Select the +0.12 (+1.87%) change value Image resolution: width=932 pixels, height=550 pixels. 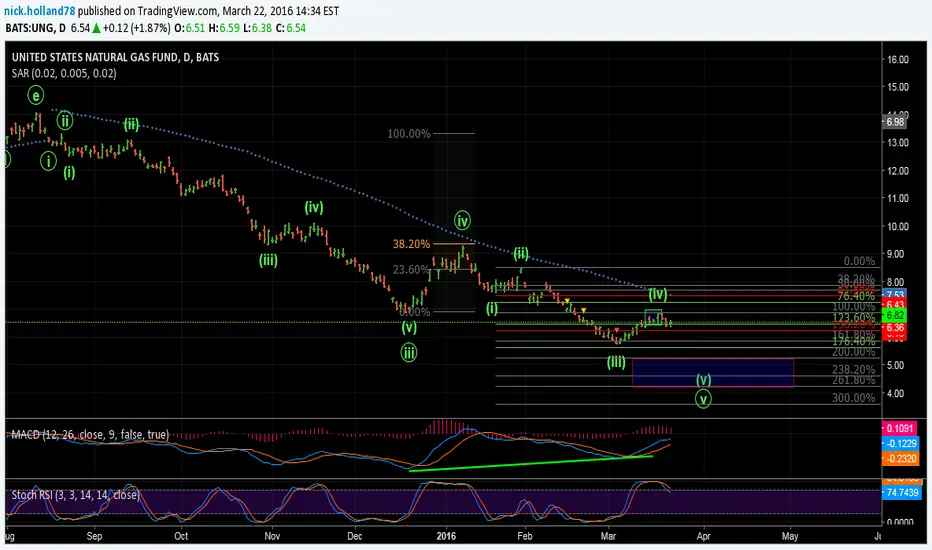tap(137, 28)
